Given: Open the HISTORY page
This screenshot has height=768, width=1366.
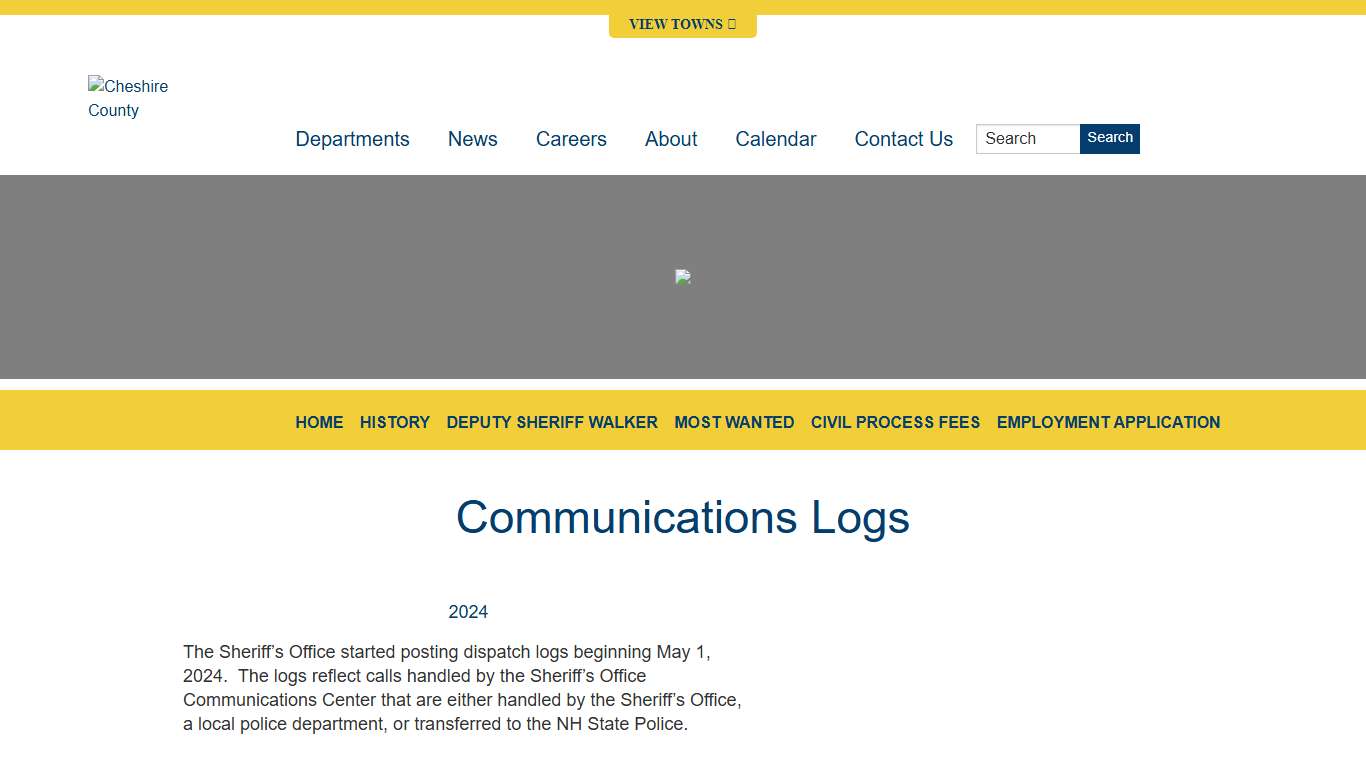Looking at the screenshot, I should (x=394, y=422).
